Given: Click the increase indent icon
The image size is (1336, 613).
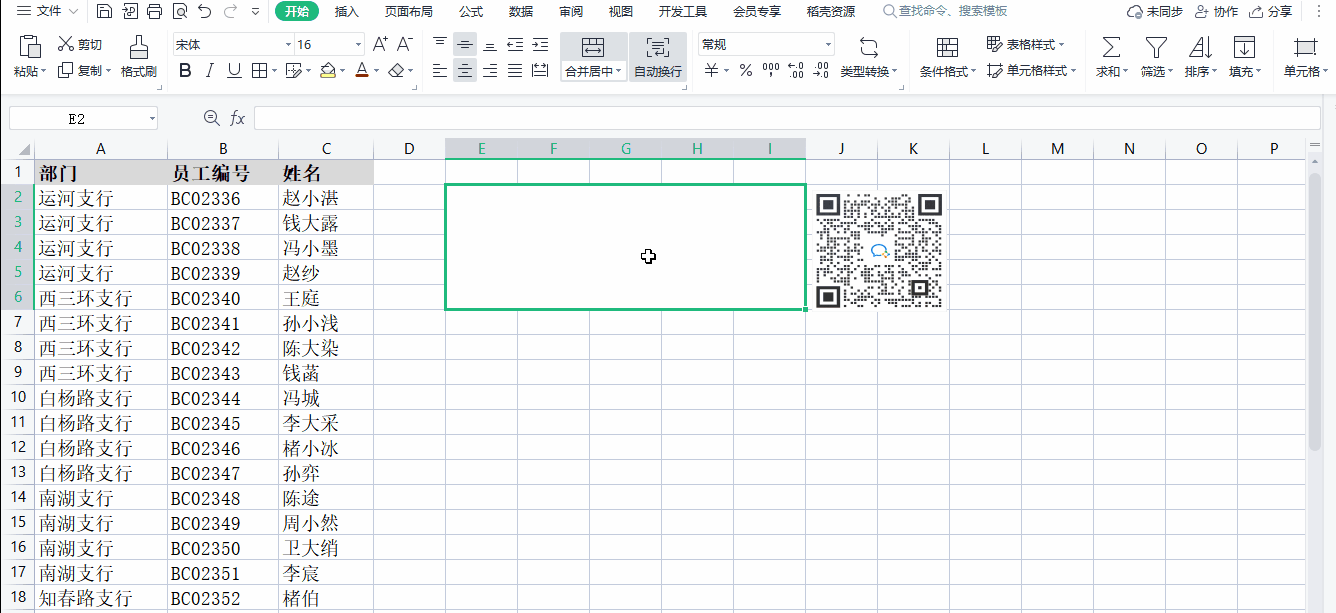Looking at the screenshot, I should [x=540, y=45].
